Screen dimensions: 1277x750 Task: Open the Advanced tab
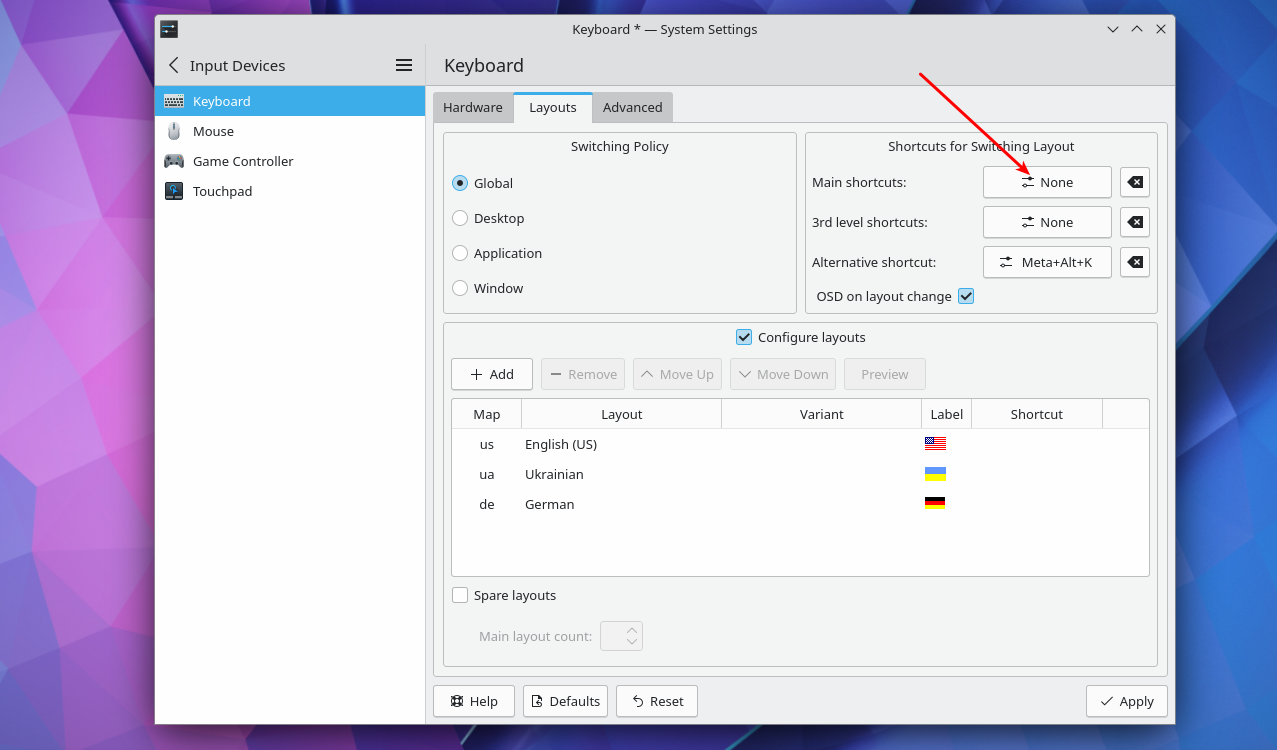click(x=632, y=107)
